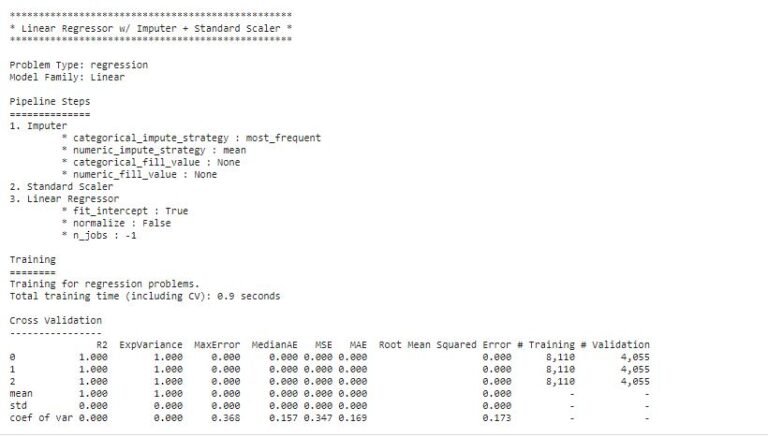The height and width of the screenshot is (437, 768).
Task: Select the '2. Standard Scaler' step
Action: 61,187
